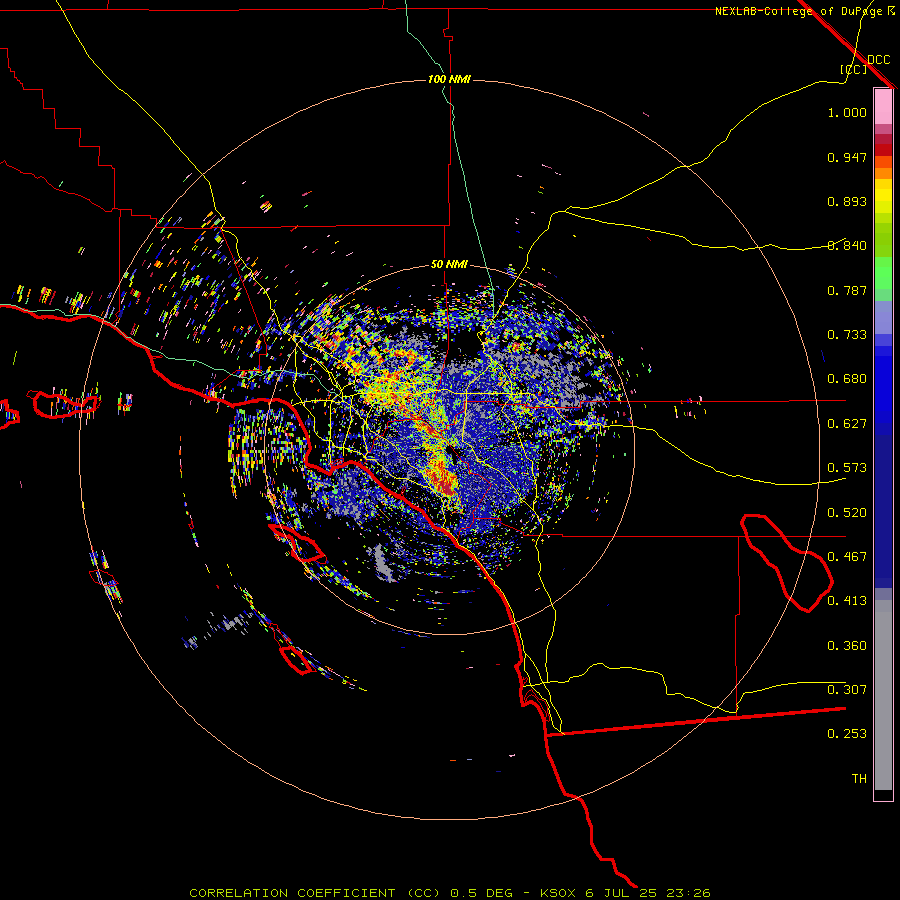
Task: Click the 0.947 scale value
Action: [847, 157]
